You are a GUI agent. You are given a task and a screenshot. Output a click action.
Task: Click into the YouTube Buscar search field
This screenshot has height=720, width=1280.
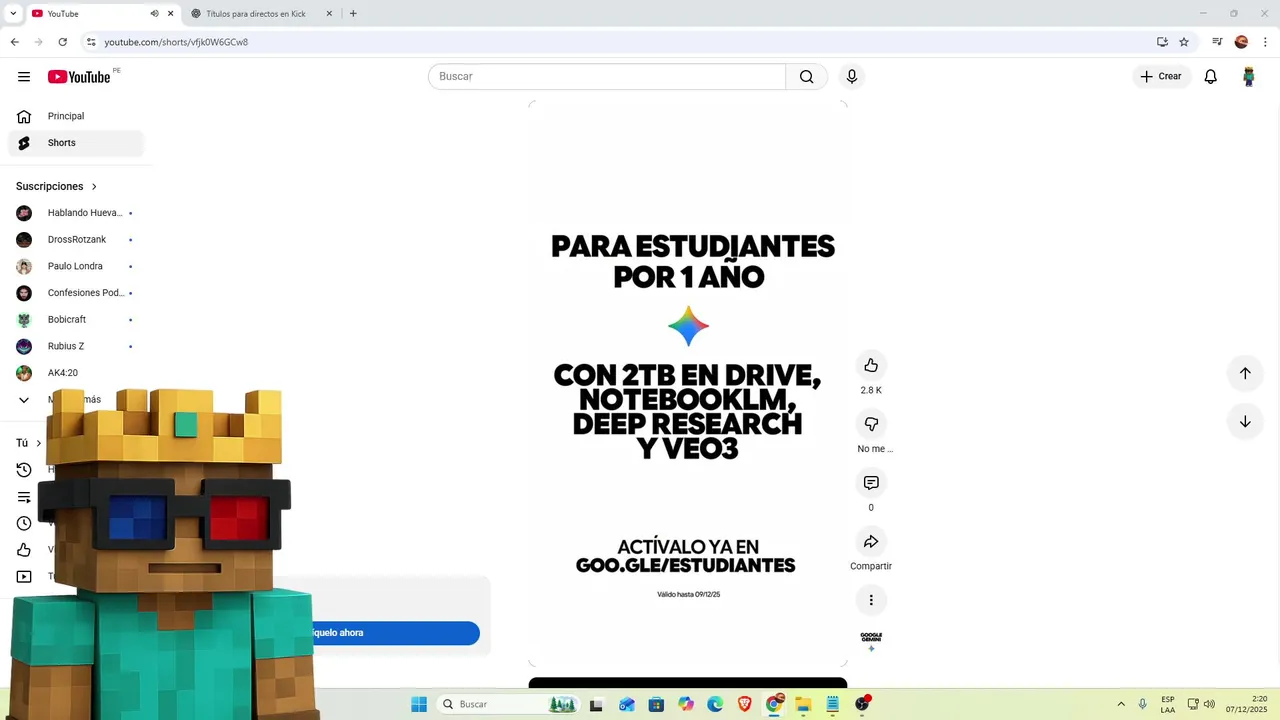607,77
